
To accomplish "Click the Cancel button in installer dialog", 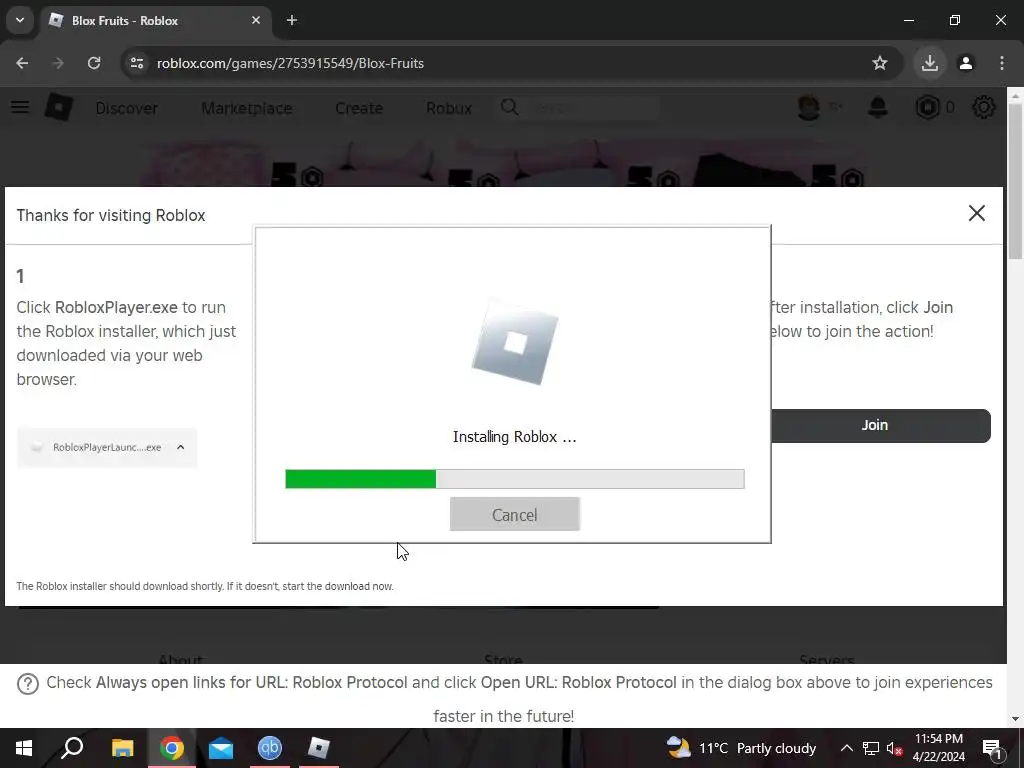I will tap(515, 515).
